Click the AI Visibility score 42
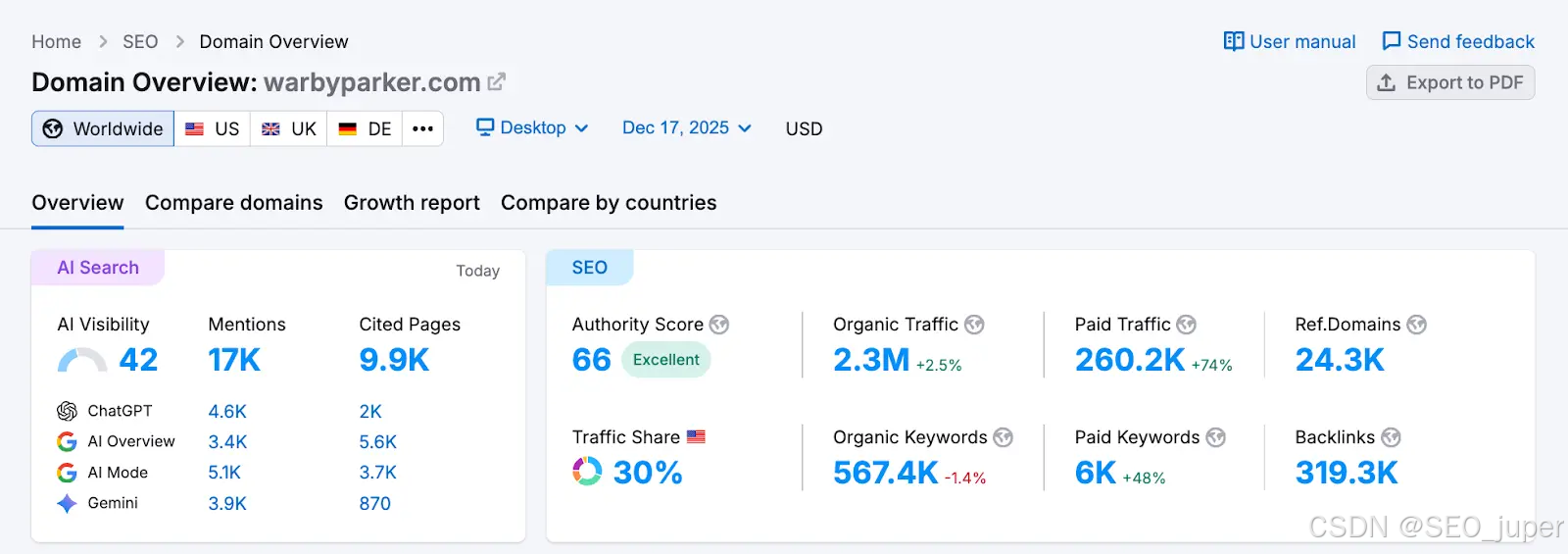Screen dimensions: 1568x554 pyautogui.click(x=138, y=360)
